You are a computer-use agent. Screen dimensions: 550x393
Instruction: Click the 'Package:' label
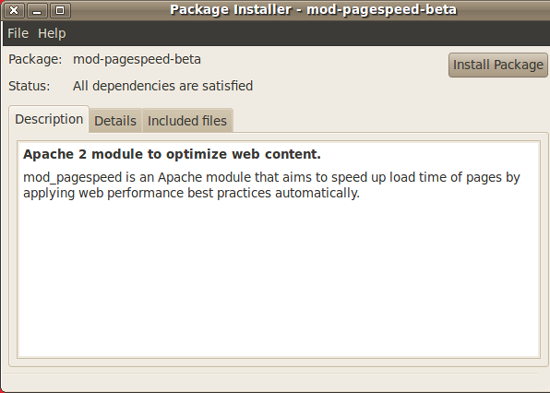[35, 59]
